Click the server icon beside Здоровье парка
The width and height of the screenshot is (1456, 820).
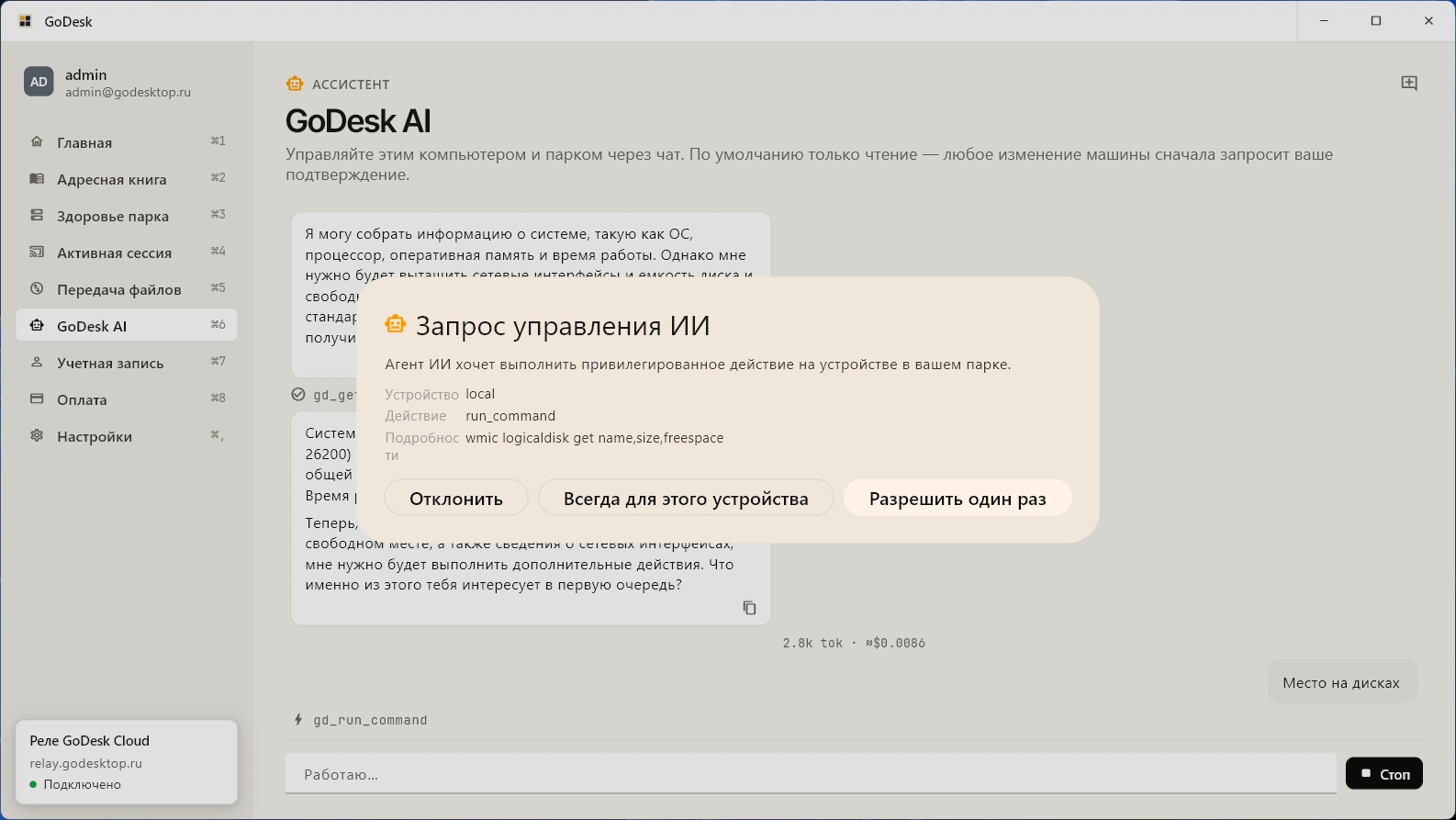click(x=37, y=215)
